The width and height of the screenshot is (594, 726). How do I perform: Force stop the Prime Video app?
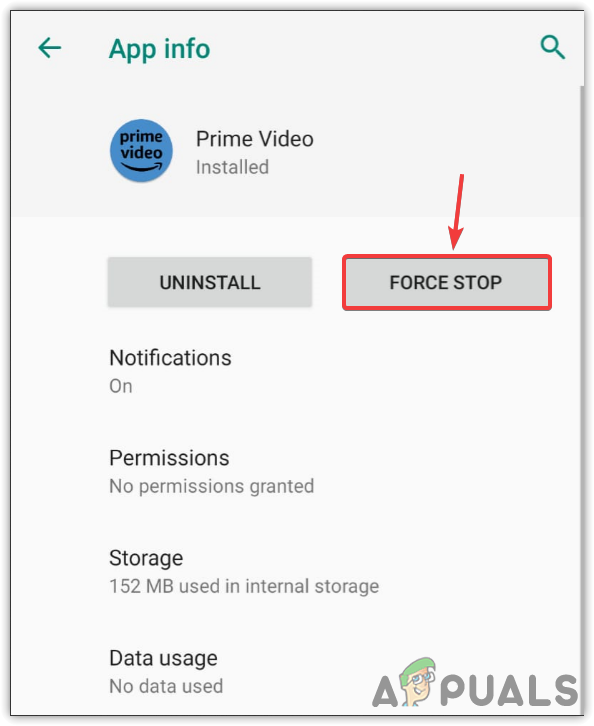(x=446, y=282)
